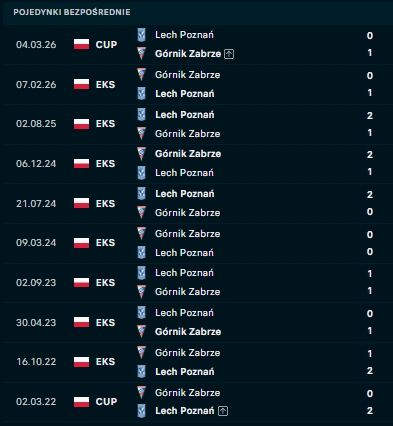Click Górnik Zabrze crest in 07.02.26 match
393x426 pixels.
(142, 75)
